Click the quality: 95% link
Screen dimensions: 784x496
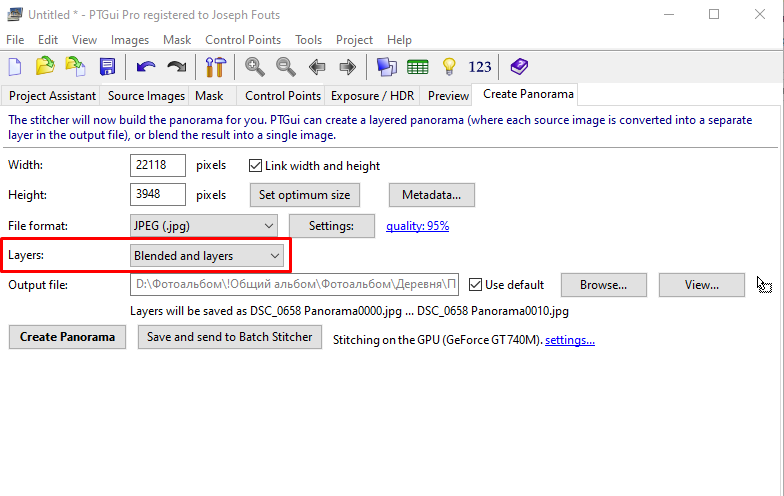(418, 226)
